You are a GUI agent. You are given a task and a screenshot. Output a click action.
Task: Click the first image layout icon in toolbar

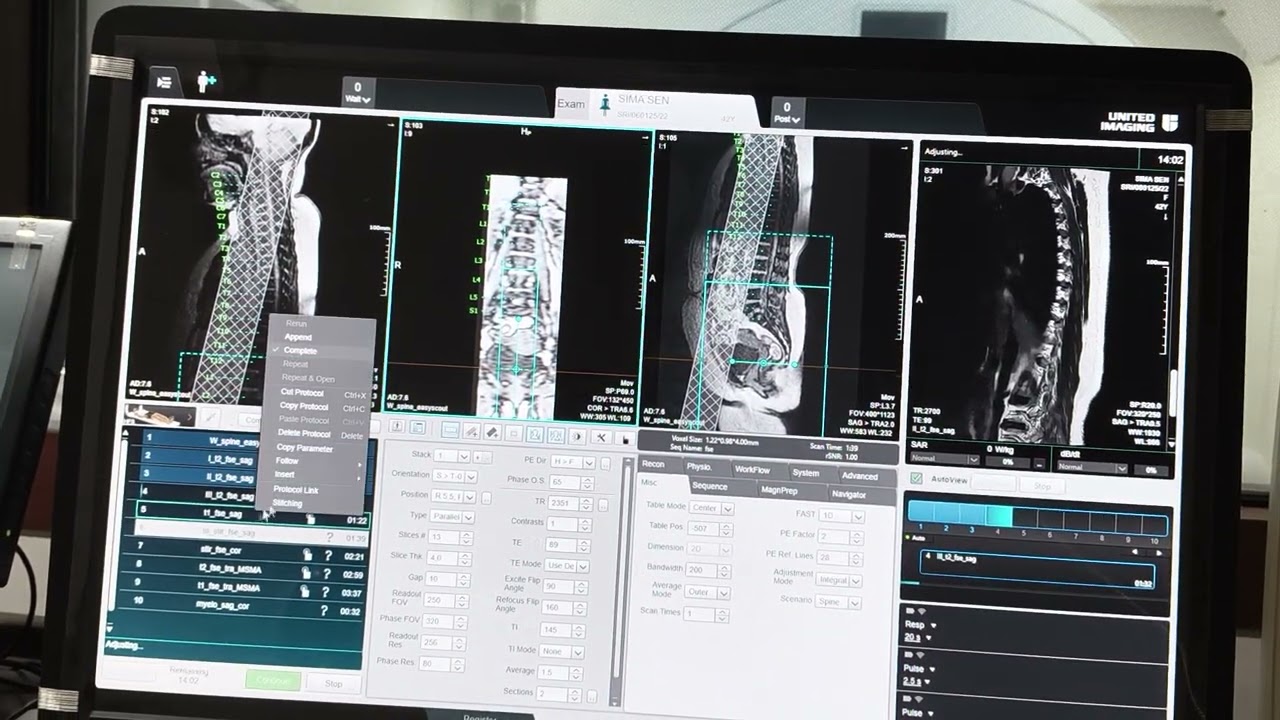coord(396,427)
